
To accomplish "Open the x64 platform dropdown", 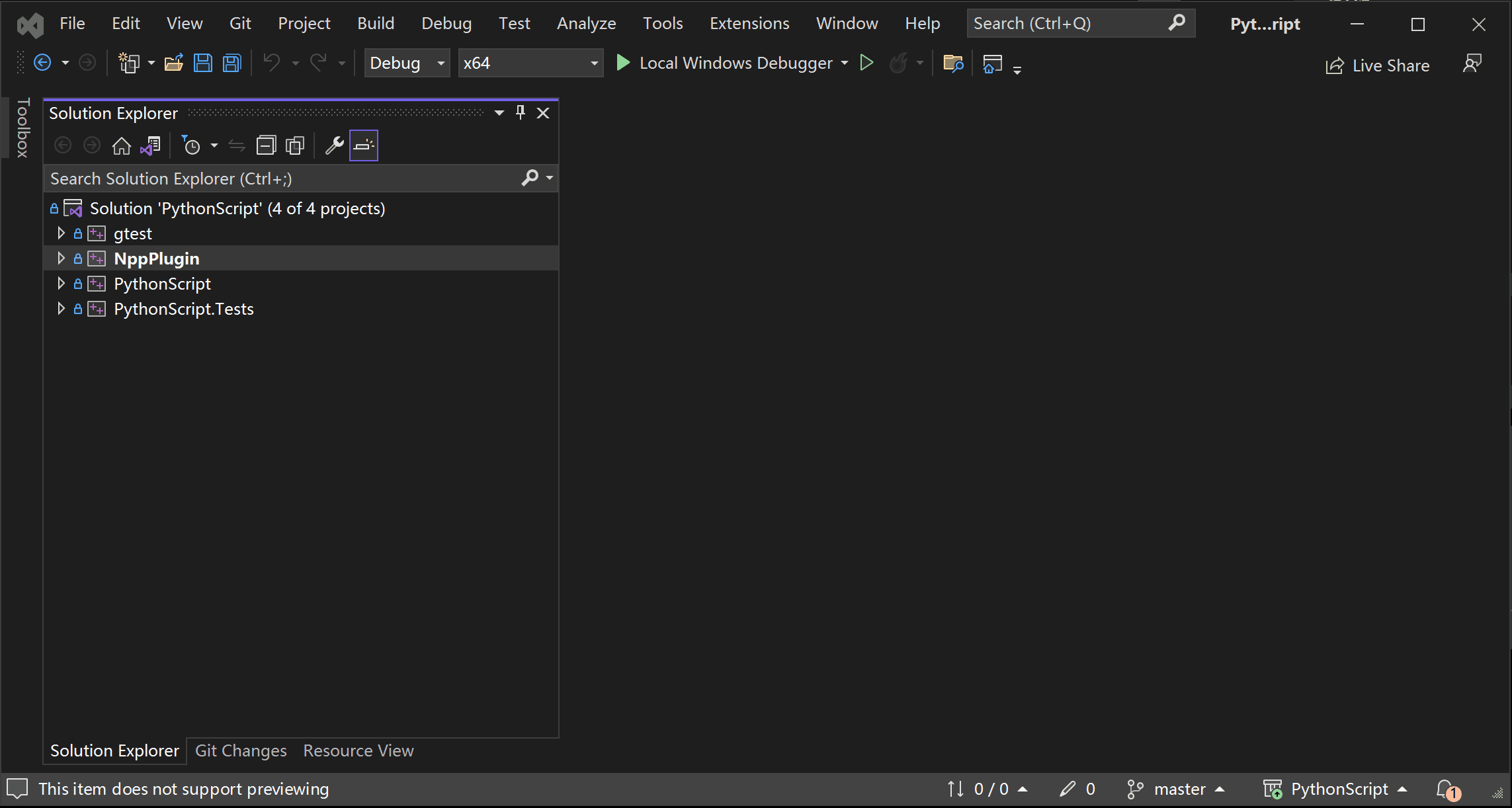I will click(530, 63).
